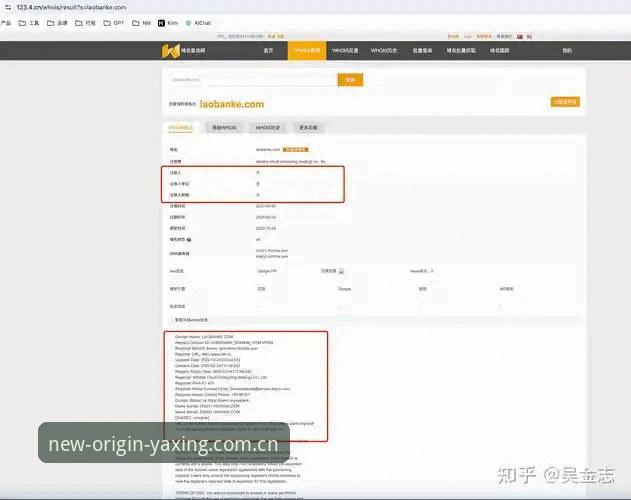Open the GPT bookmark folder

[x=114, y=23]
